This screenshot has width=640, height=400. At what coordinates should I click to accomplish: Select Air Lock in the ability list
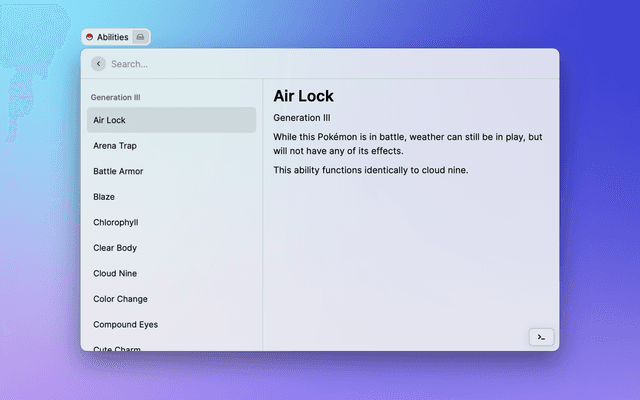[x=171, y=120]
